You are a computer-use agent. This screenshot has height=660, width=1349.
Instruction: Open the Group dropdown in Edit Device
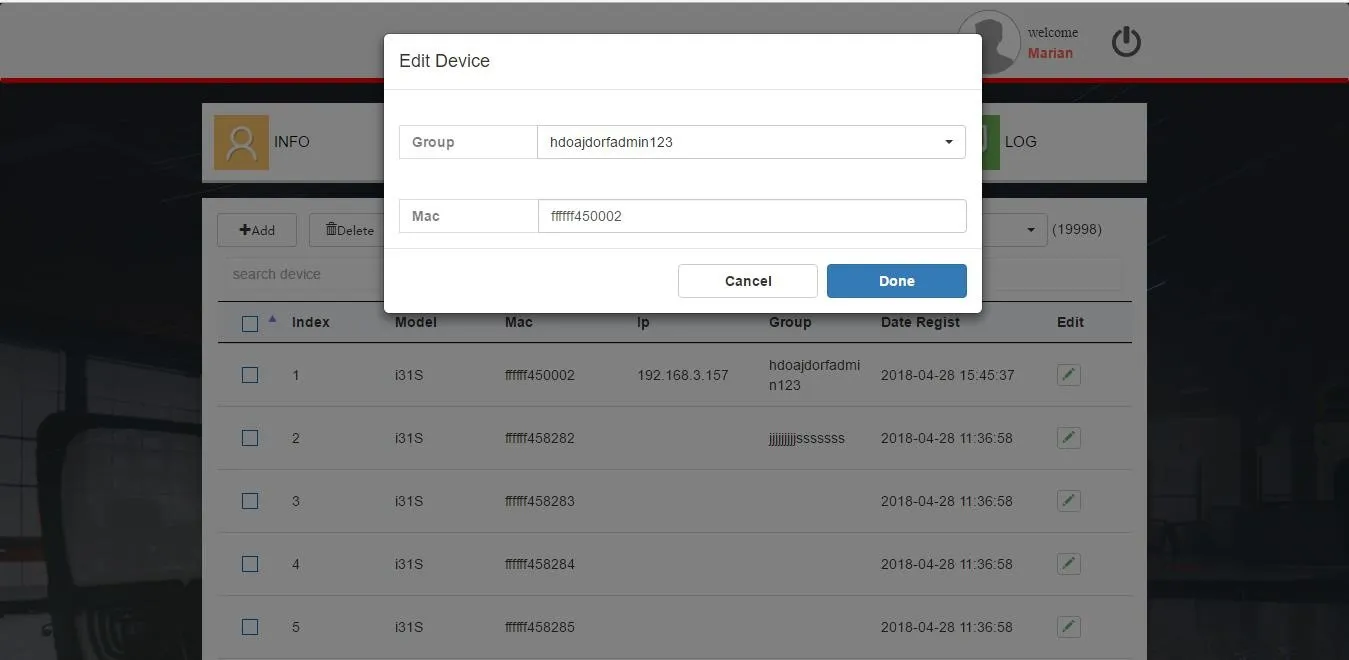click(948, 142)
